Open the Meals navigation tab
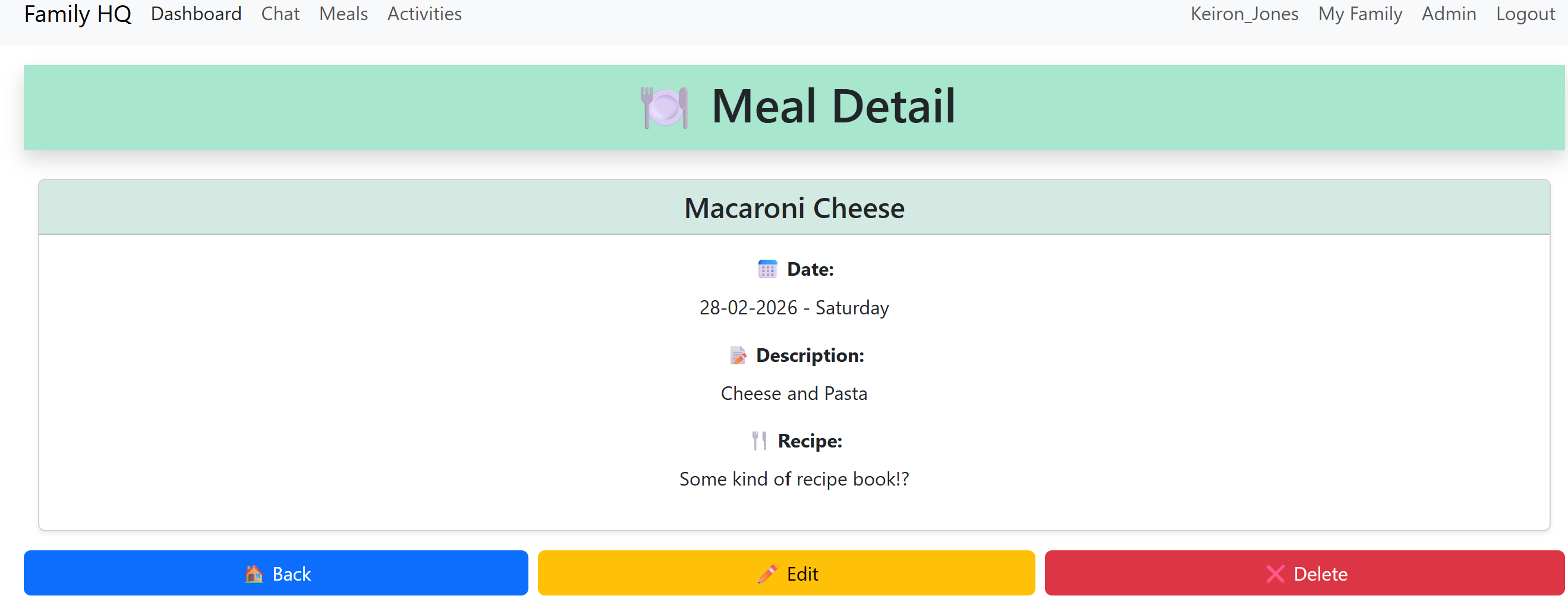Viewport: 1568px width, 605px height. [x=343, y=14]
